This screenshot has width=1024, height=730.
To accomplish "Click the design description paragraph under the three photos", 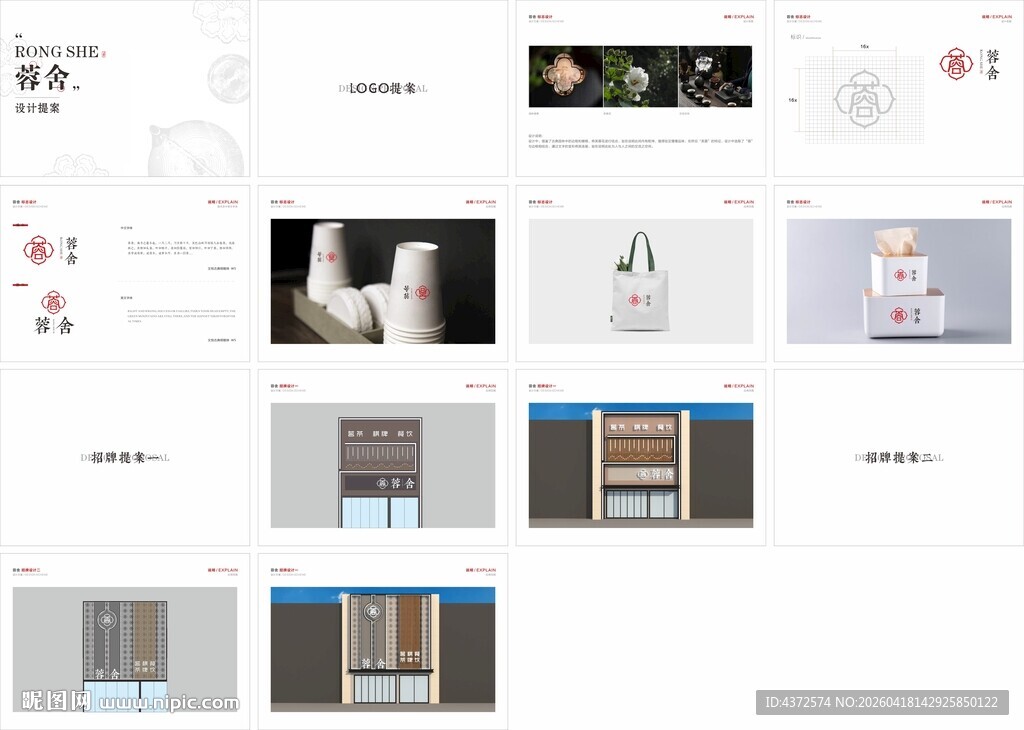I will click(x=640, y=142).
